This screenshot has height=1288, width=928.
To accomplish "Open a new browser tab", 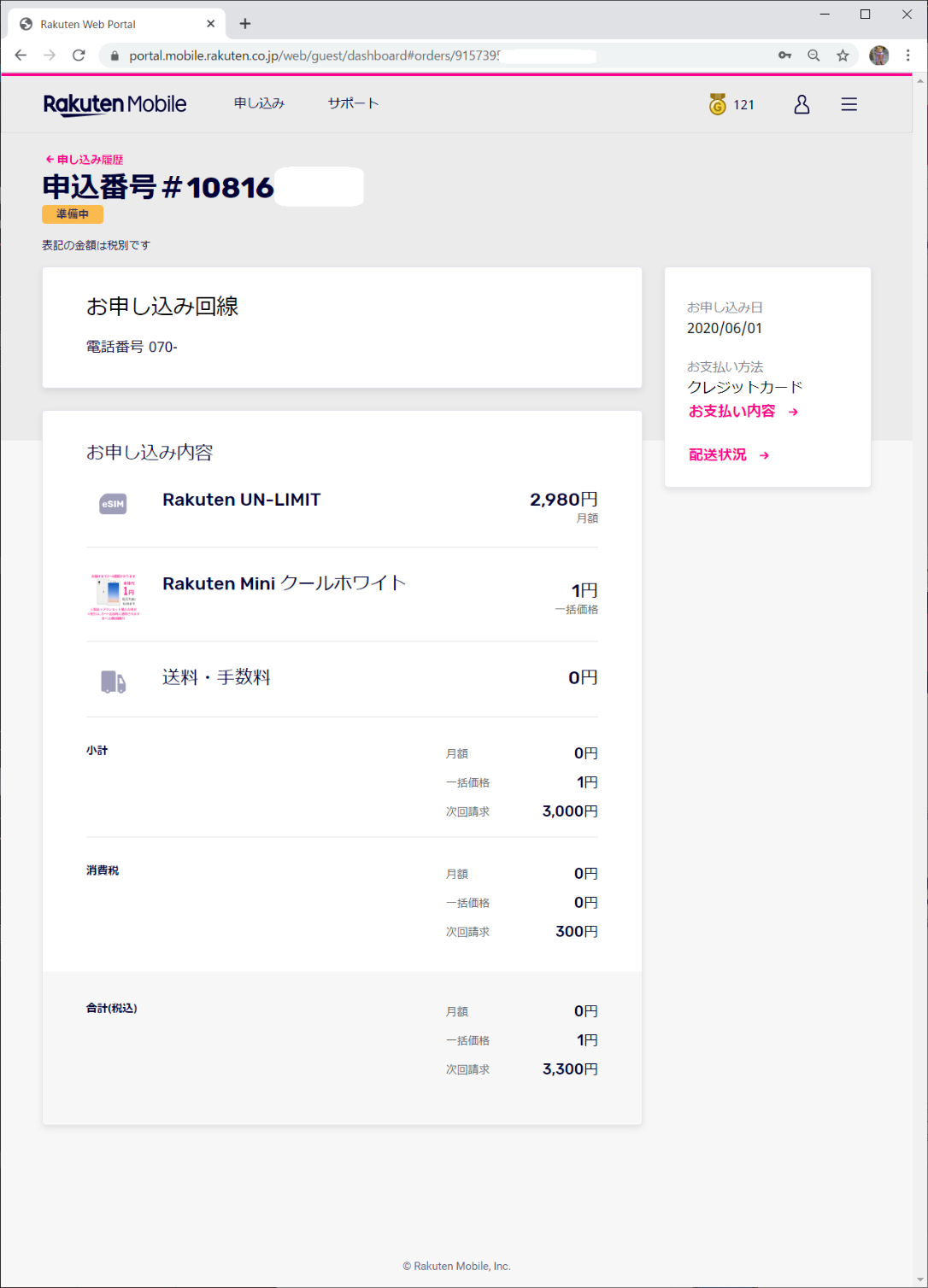I will point(245,24).
